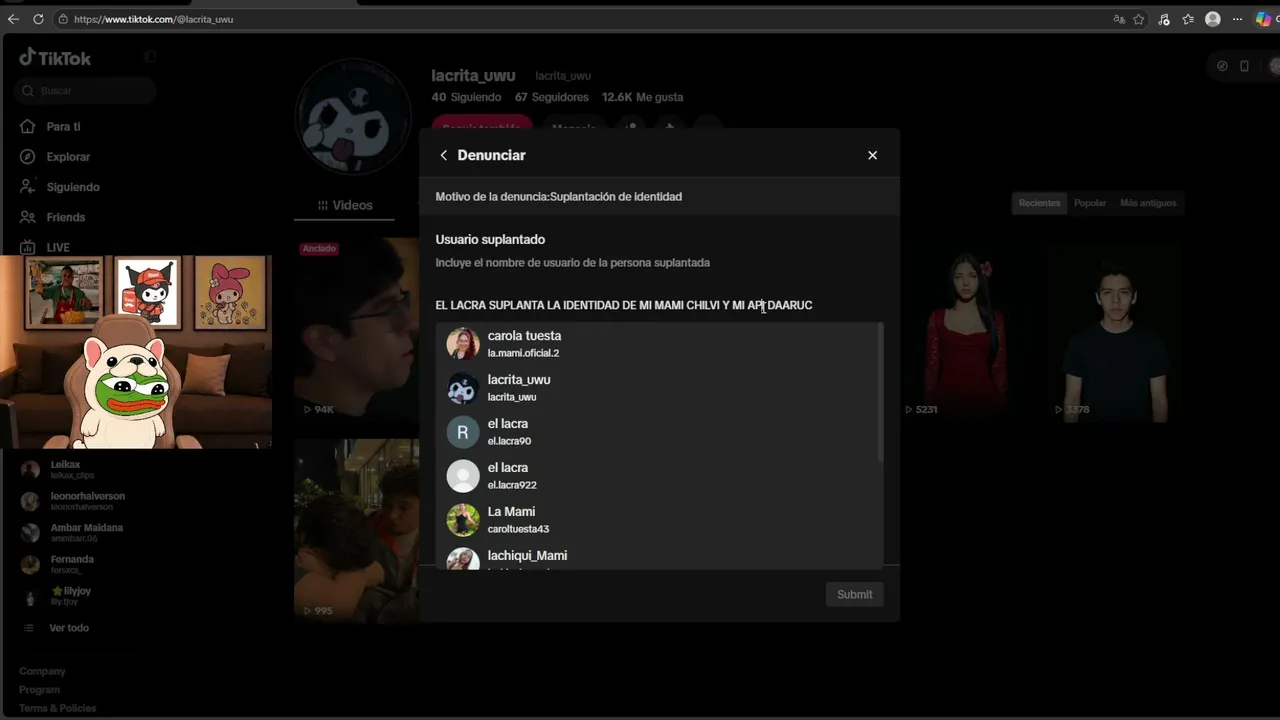1280x720 pixels.
Task: Open the browser favorites list icon
Action: [1188, 19]
